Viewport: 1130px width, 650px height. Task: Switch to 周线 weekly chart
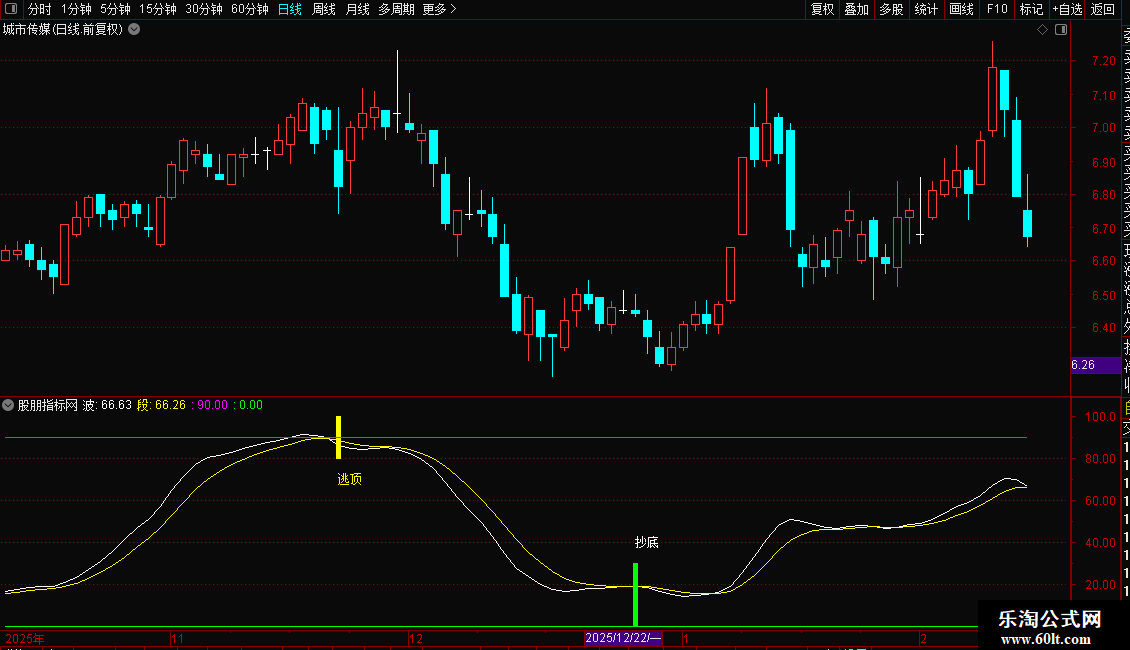click(x=324, y=9)
